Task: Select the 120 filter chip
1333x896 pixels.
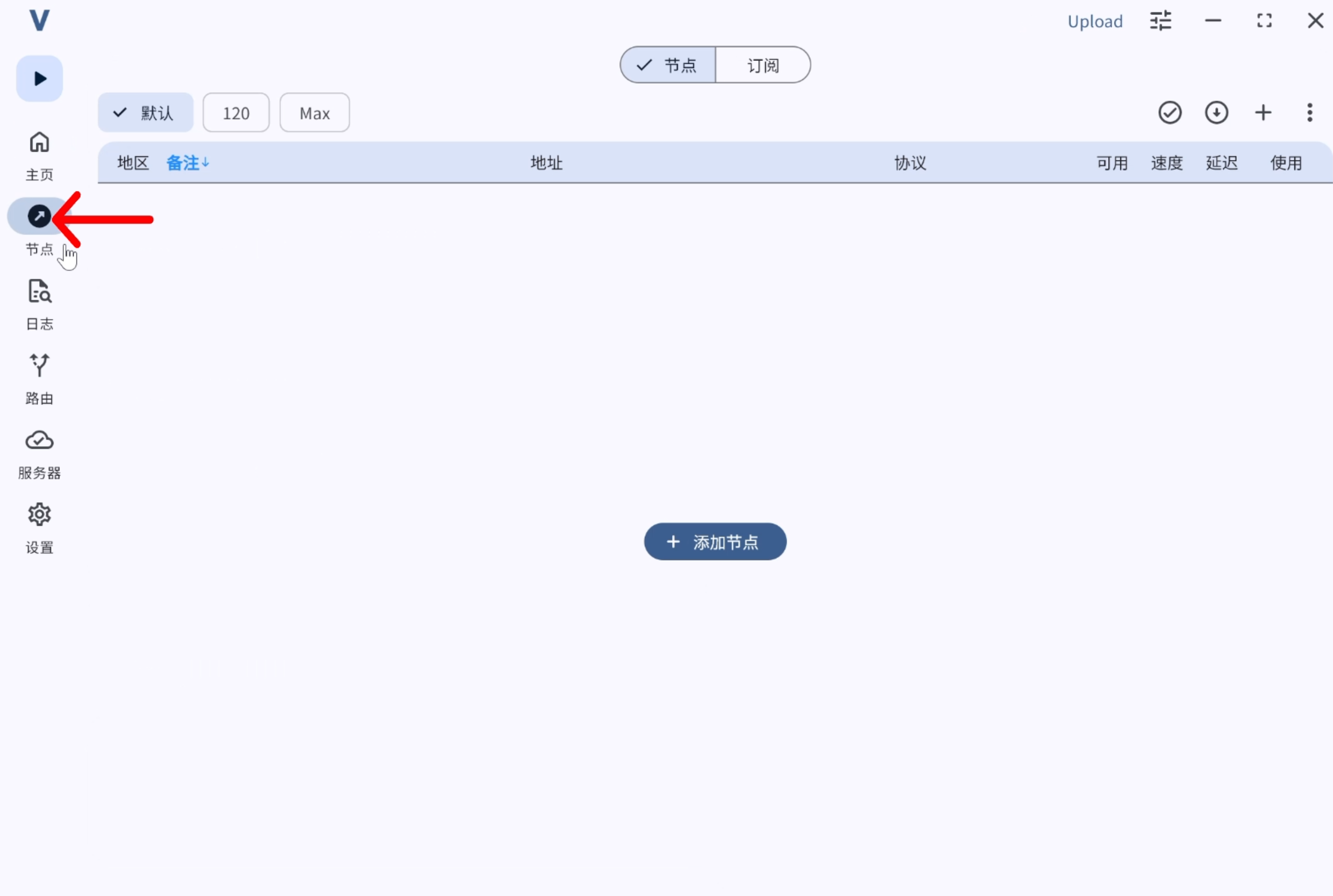Action: pyautogui.click(x=236, y=113)
